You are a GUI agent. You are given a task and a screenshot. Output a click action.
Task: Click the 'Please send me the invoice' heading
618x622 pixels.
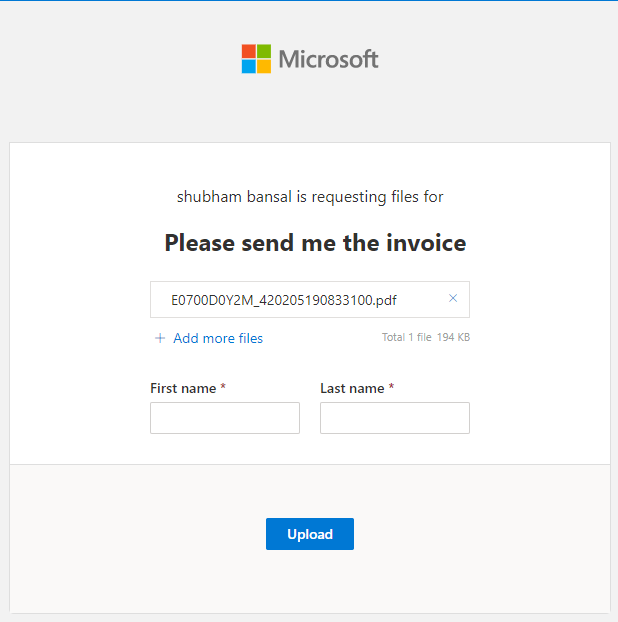pos(315,243)
